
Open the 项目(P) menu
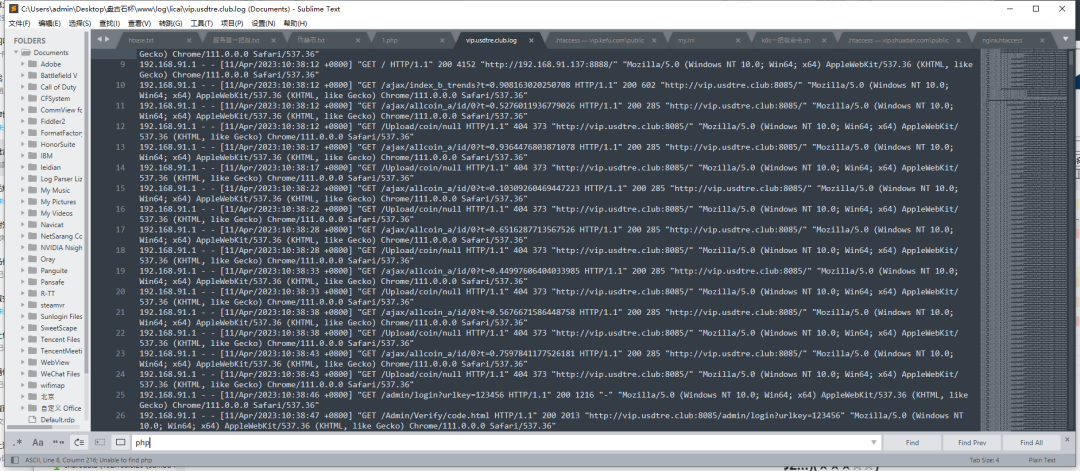232,23
